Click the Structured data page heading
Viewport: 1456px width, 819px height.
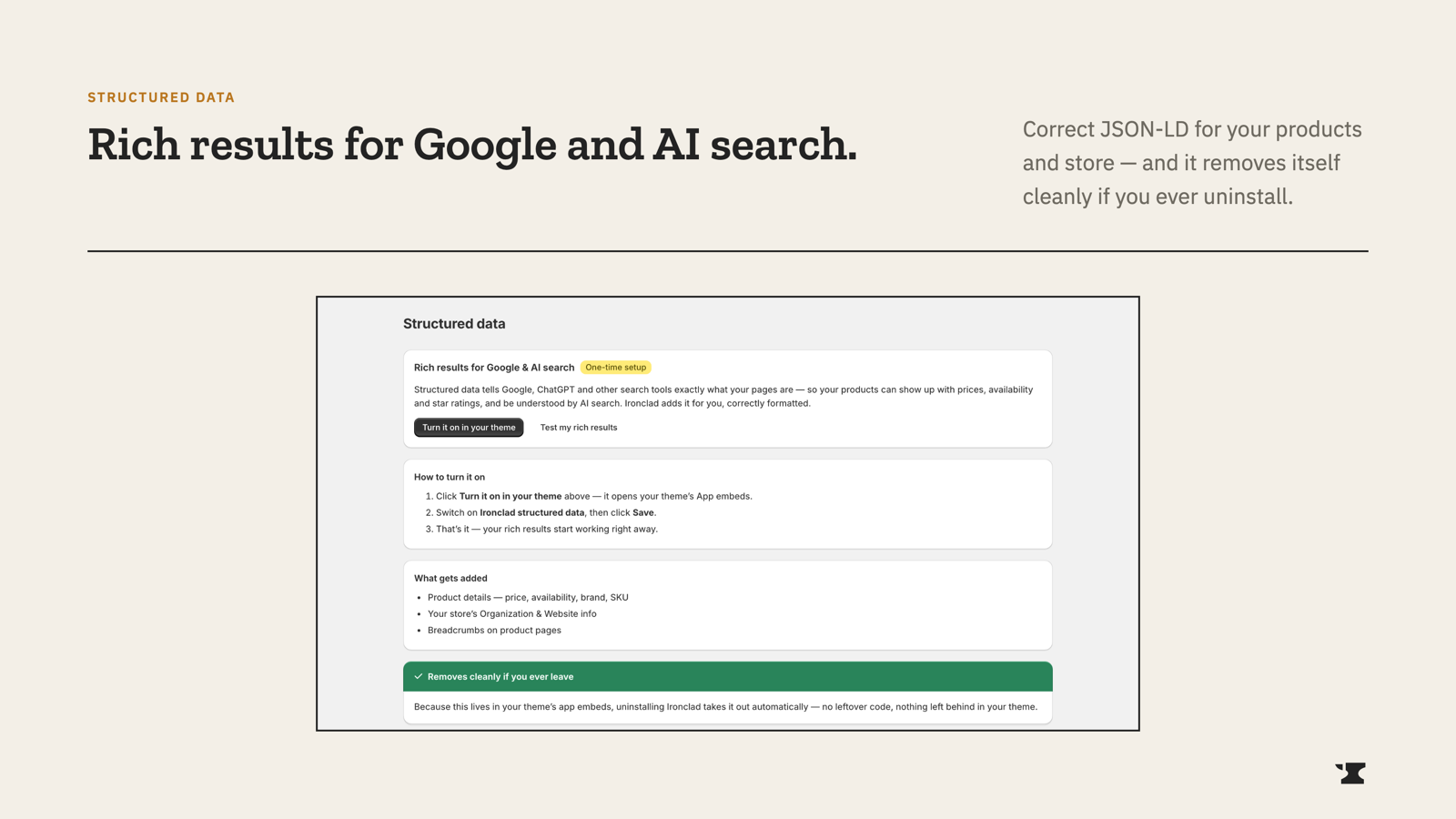coord(454,324)
